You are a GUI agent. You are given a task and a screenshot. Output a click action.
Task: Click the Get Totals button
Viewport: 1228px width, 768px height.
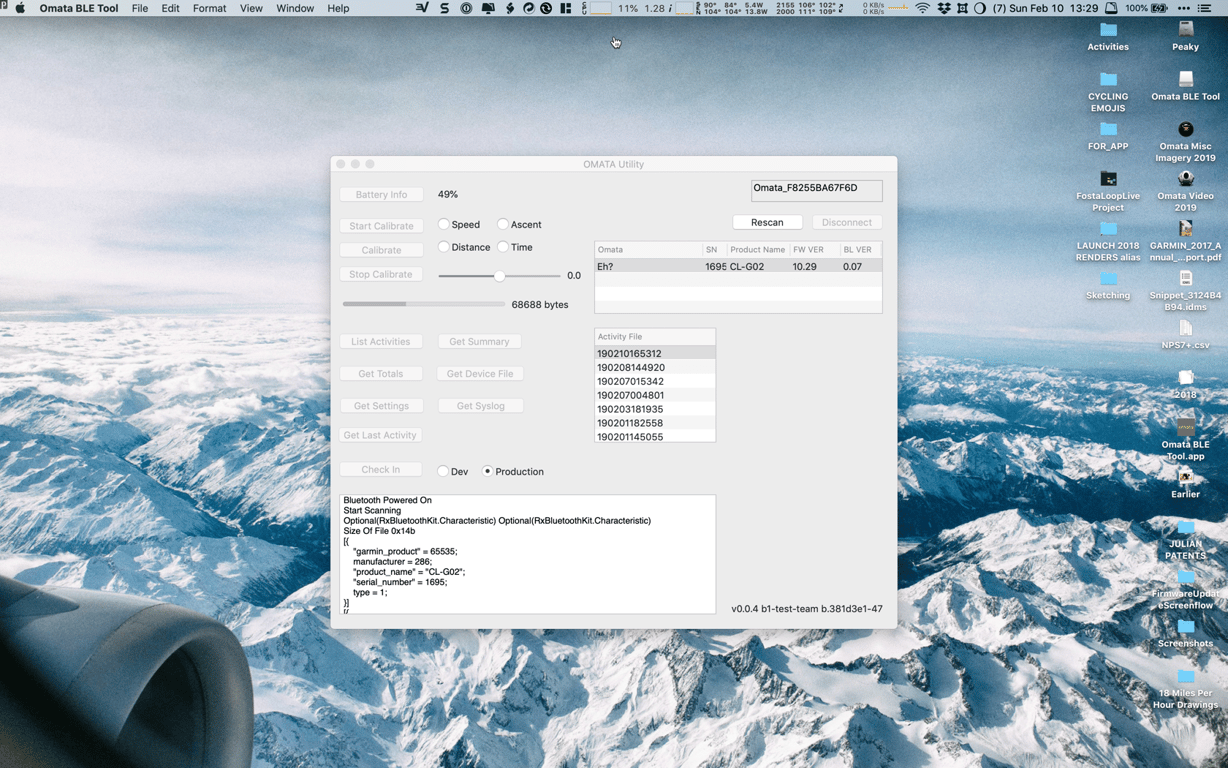click(x=381, y=373)
